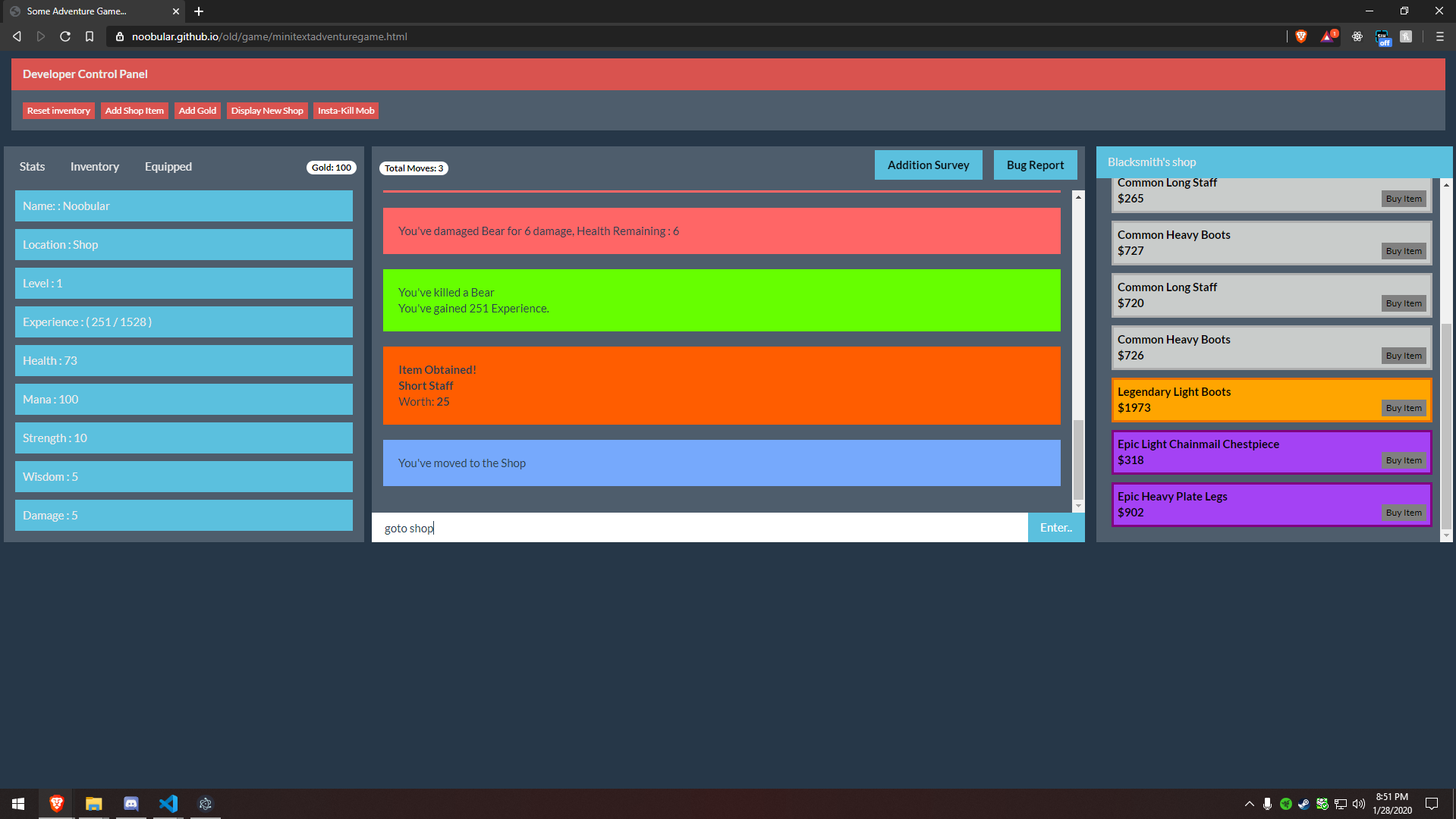
Task: Launch Visual Studio Code from taskbar
Action: point(168,803)
